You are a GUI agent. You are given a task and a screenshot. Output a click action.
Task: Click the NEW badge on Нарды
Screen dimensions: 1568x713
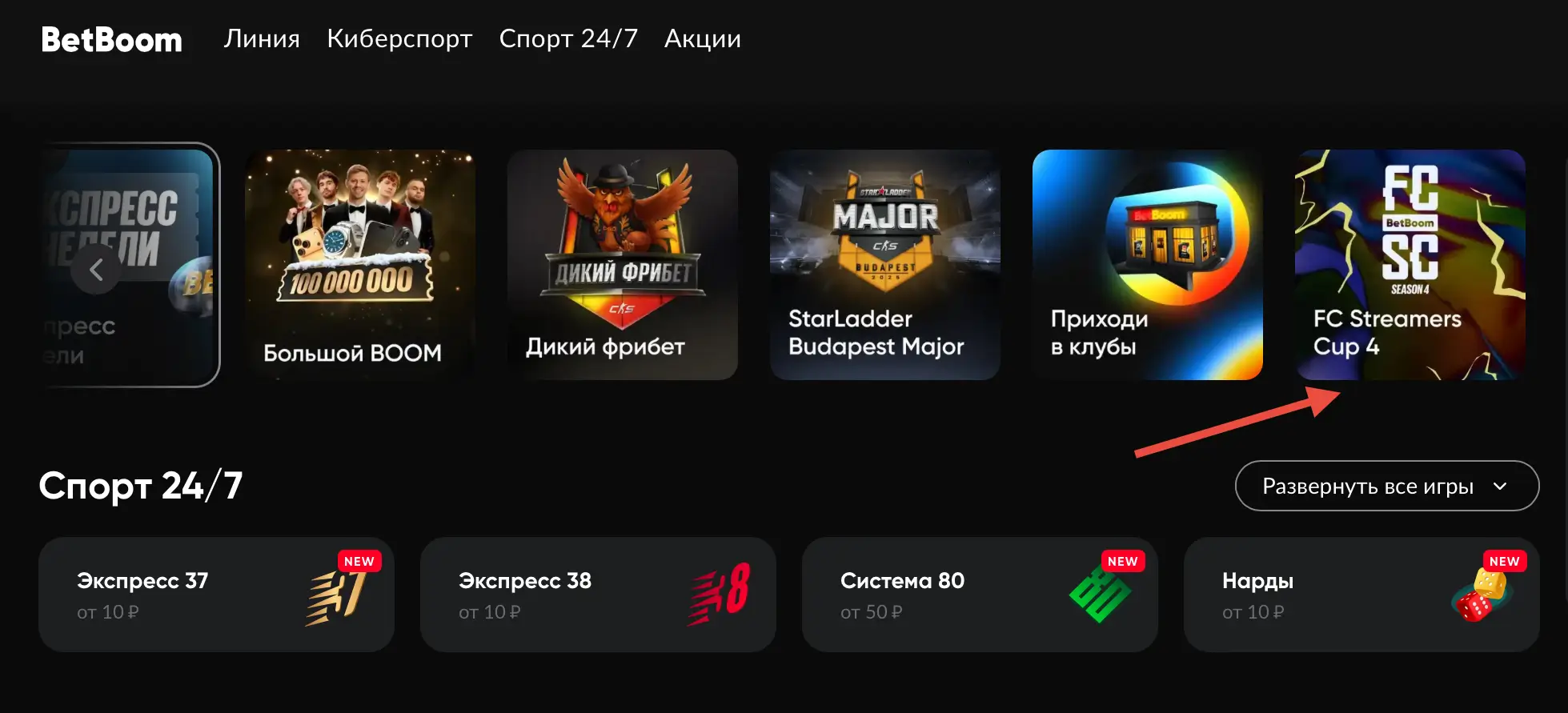(x=1505, y=561)
